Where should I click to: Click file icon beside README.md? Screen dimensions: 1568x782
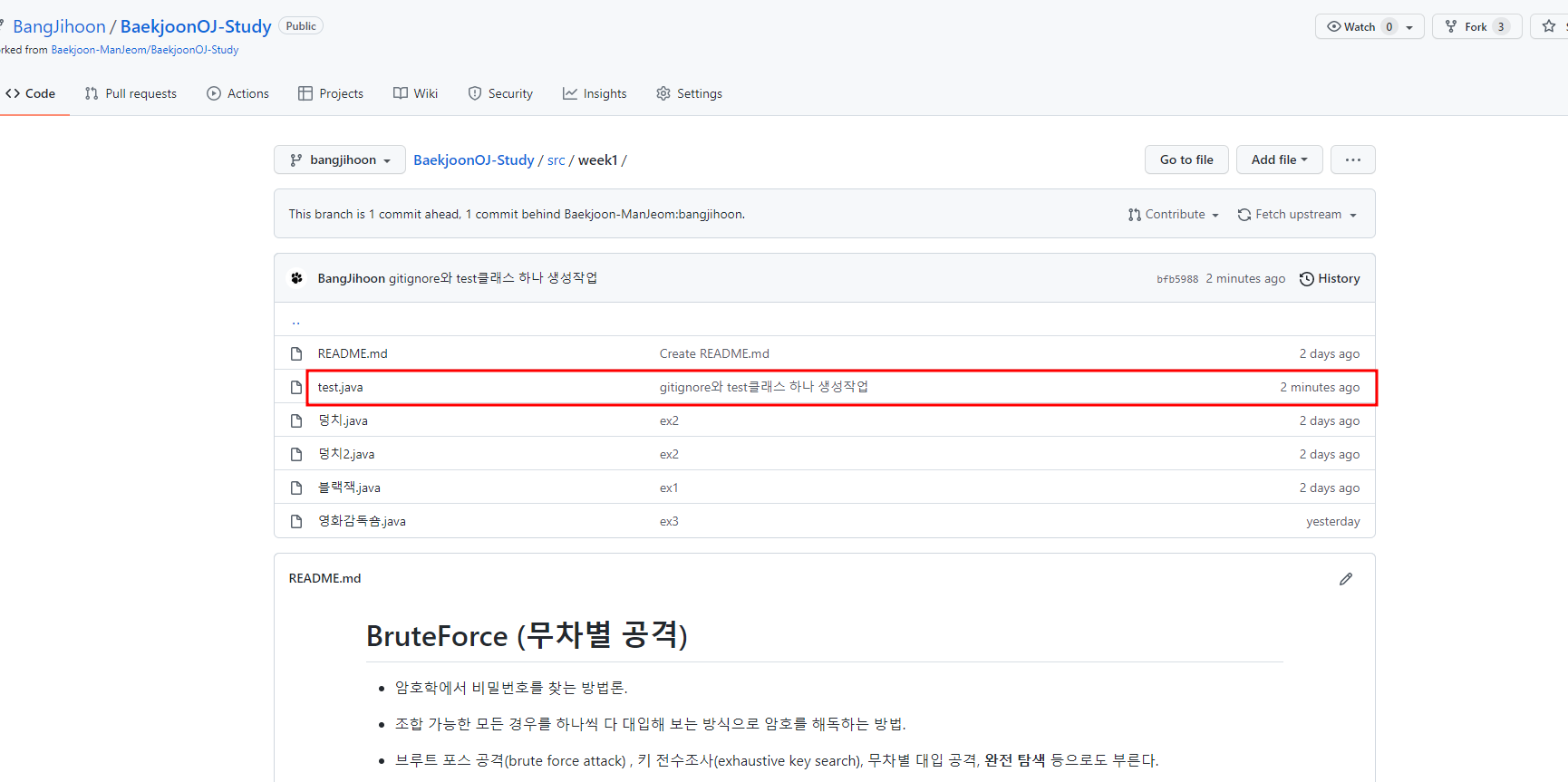coord(296,353)
